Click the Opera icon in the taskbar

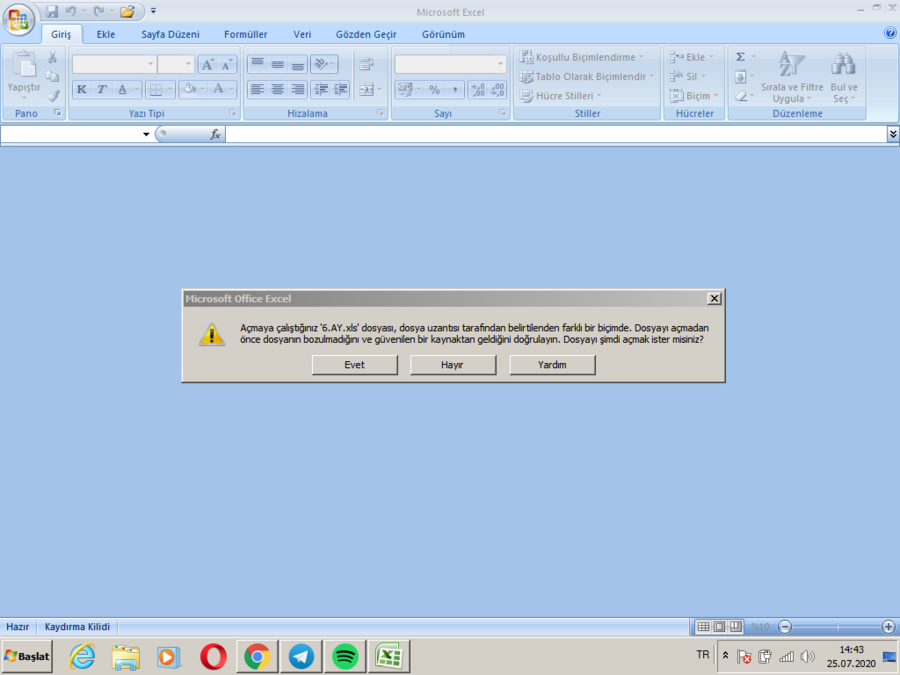point(213,656)
